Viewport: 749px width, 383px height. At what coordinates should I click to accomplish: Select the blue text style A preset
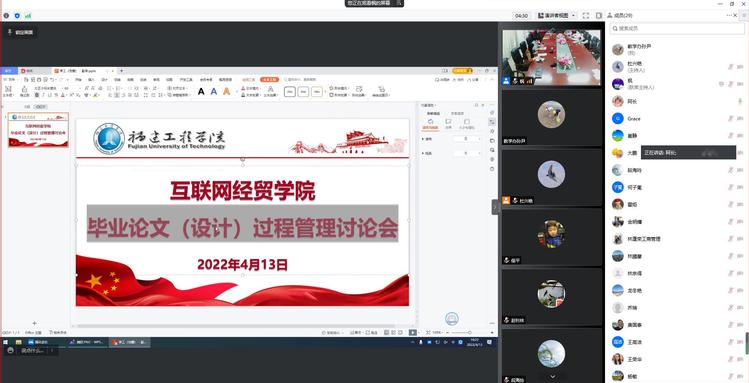pyautogui.click(x=214, y=91)
